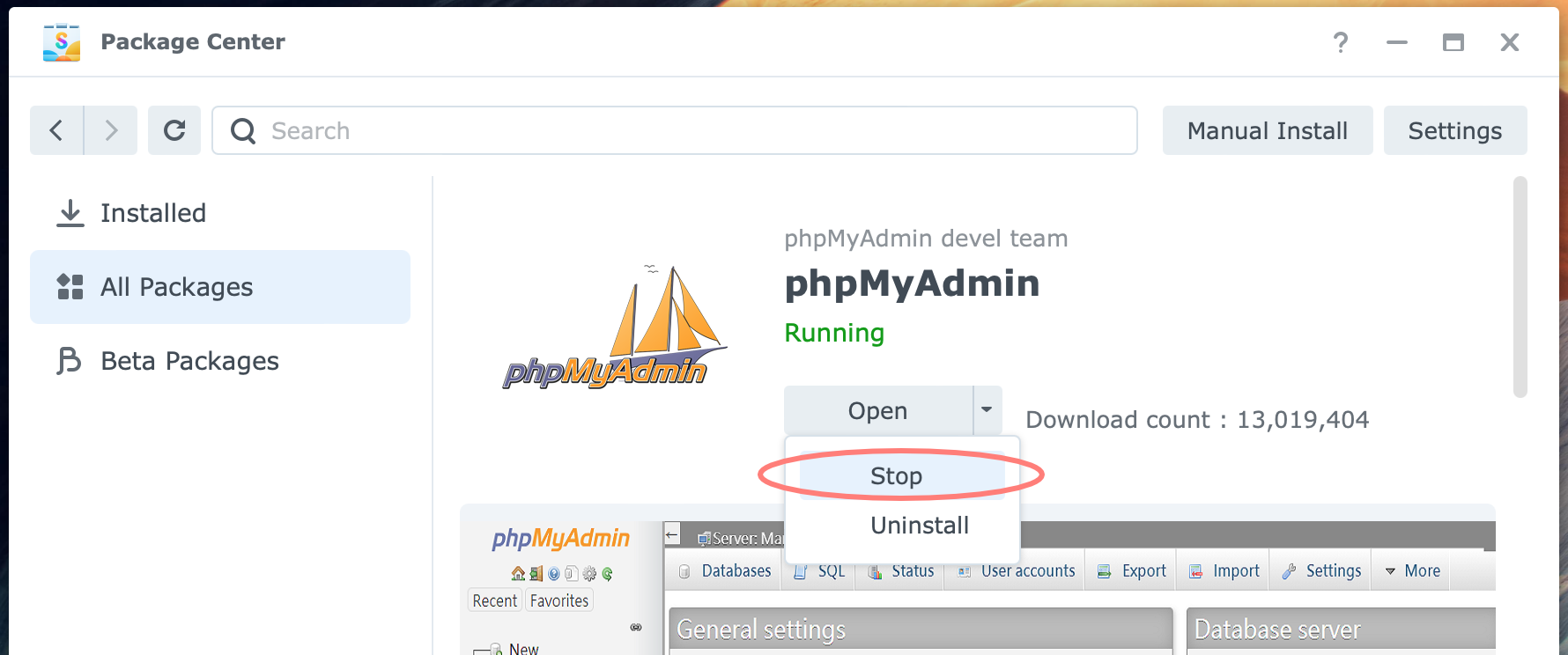
Task: Click the phpMyAdmin package title
Action: pyautogui.click(x=912, y=283)
